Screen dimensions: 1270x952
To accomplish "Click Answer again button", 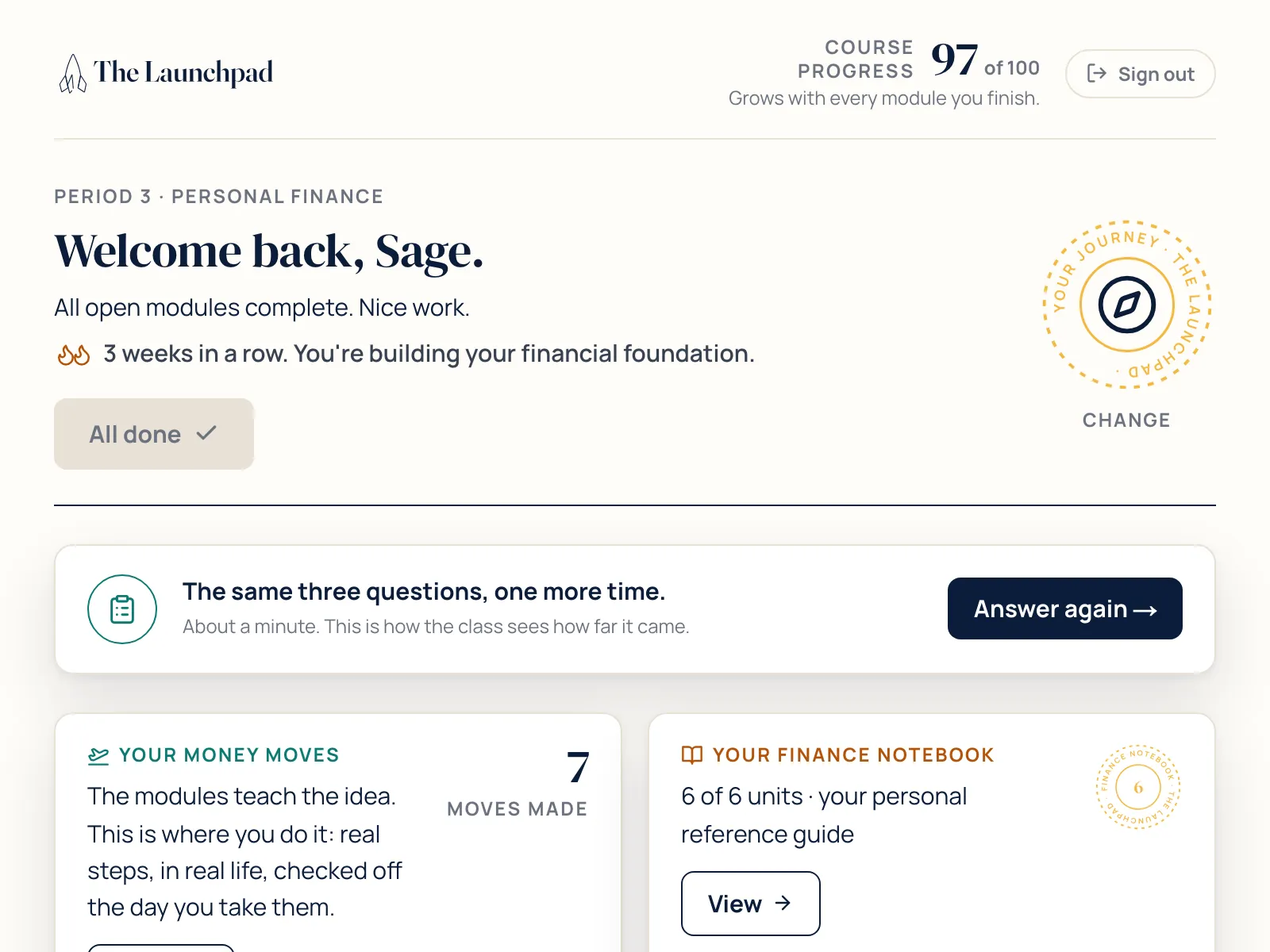I will tap(1065, 608).
